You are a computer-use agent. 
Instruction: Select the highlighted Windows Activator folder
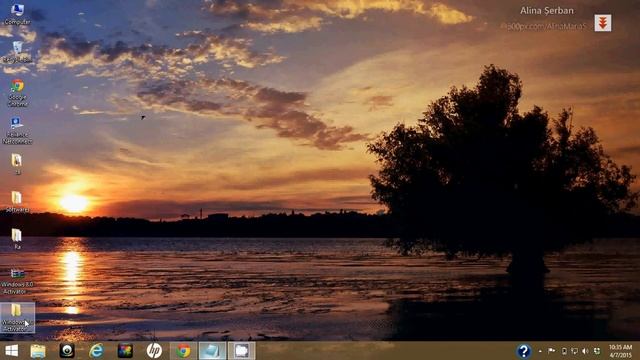click(x=17, y=318)
